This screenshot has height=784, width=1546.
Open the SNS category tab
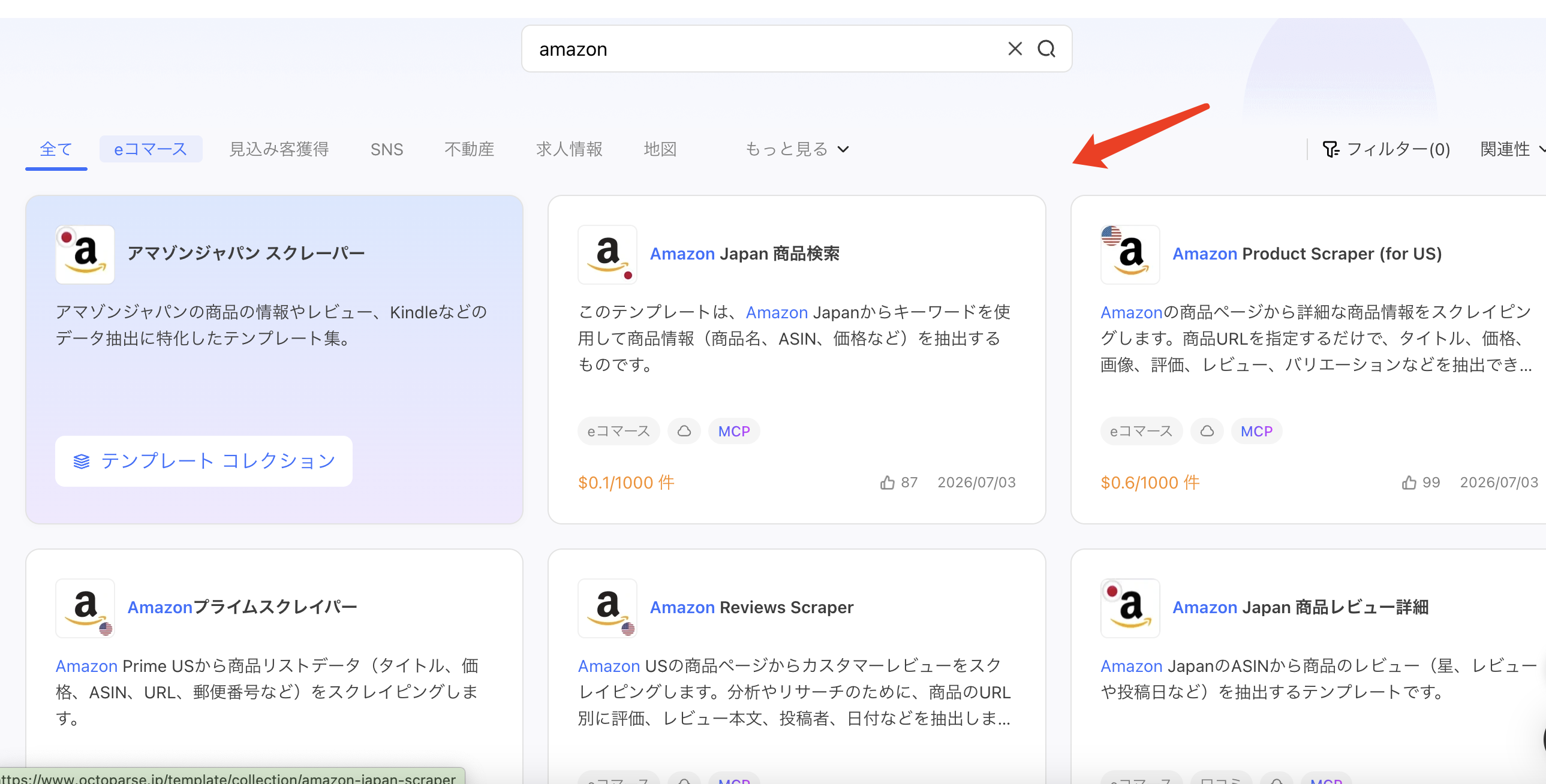tap(386, 149)
